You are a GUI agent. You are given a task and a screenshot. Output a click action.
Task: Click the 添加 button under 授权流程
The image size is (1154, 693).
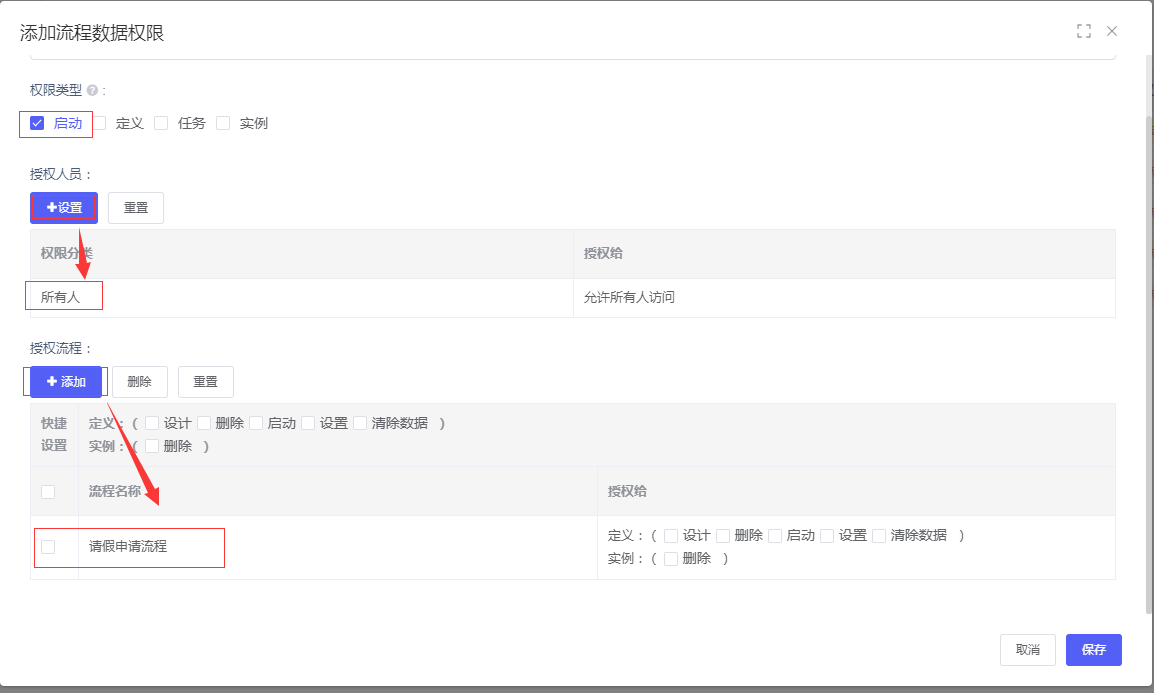(x=66, y=382)
